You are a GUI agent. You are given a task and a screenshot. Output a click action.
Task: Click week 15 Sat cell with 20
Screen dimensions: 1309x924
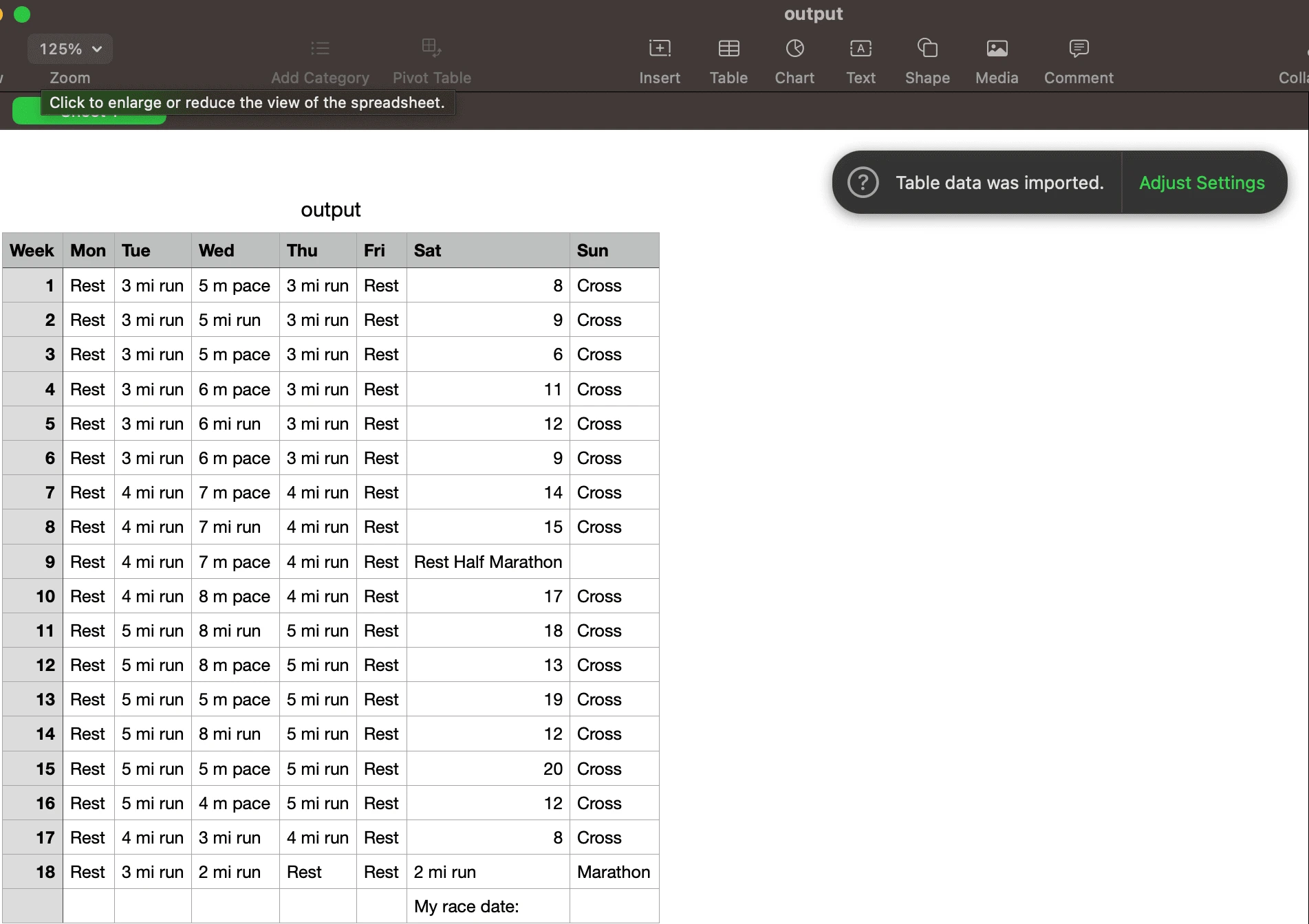pos(488,769)
